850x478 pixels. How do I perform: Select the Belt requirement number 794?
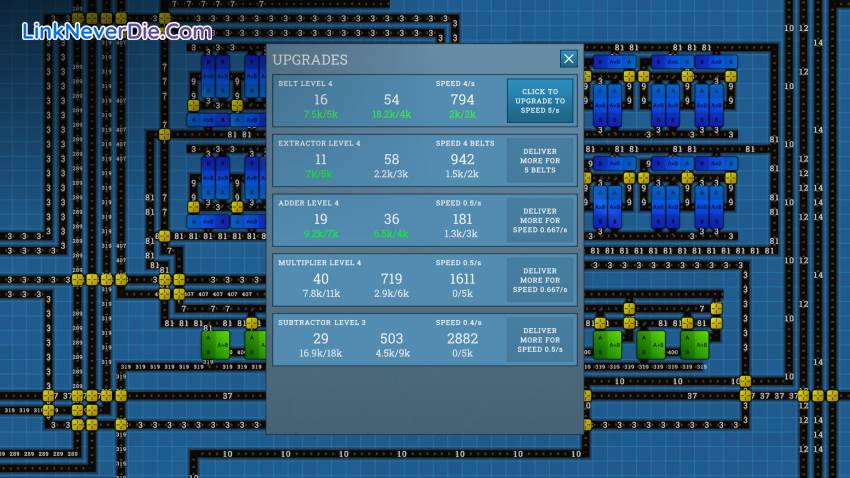click(x=462, y=100)
